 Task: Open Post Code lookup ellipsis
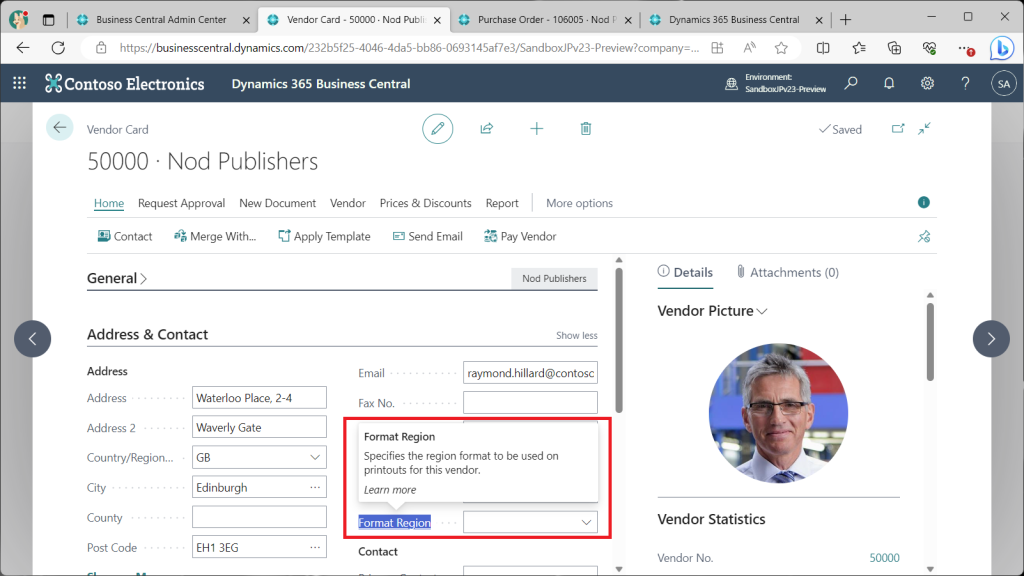pyautogui.click(x=315, y=547)
